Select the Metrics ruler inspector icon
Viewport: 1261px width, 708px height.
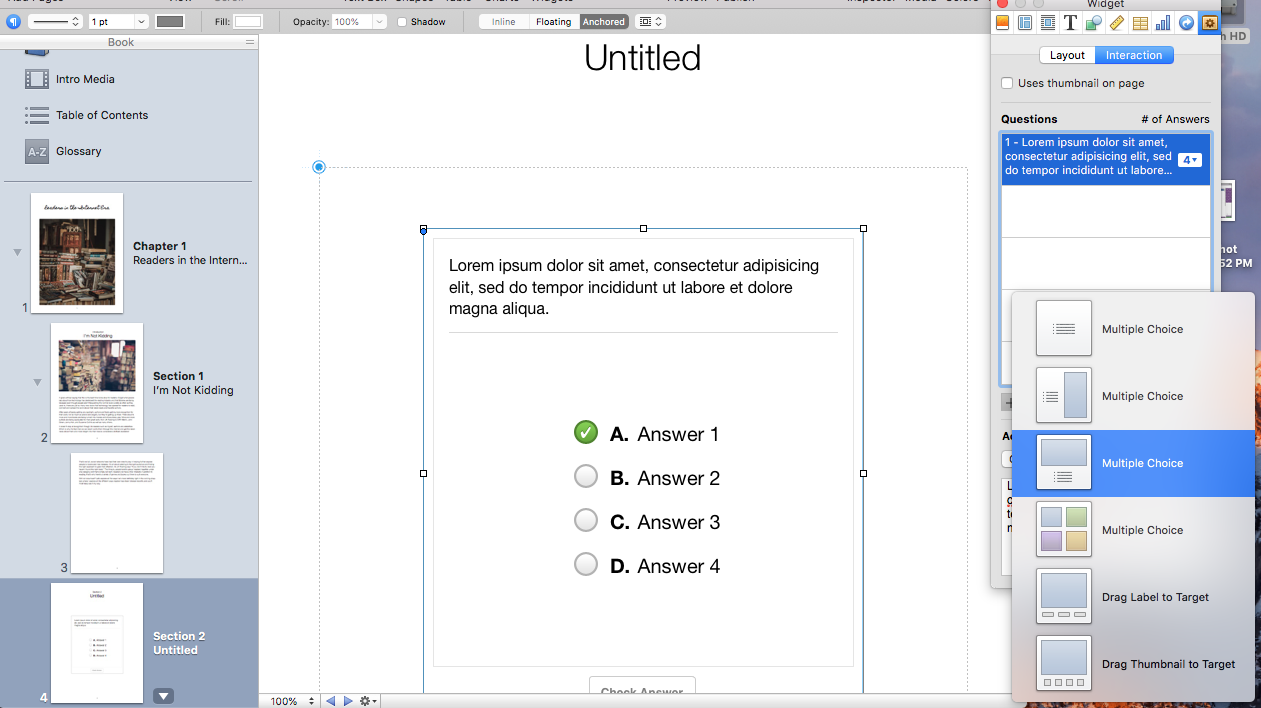tap(1117, 23)
